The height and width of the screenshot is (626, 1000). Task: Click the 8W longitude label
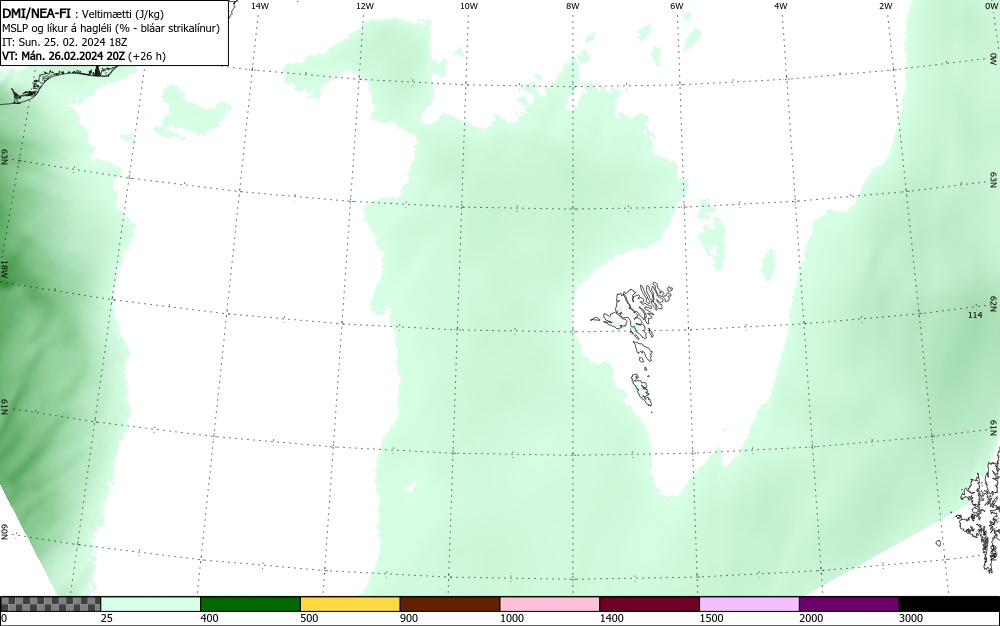coord(573,6)
